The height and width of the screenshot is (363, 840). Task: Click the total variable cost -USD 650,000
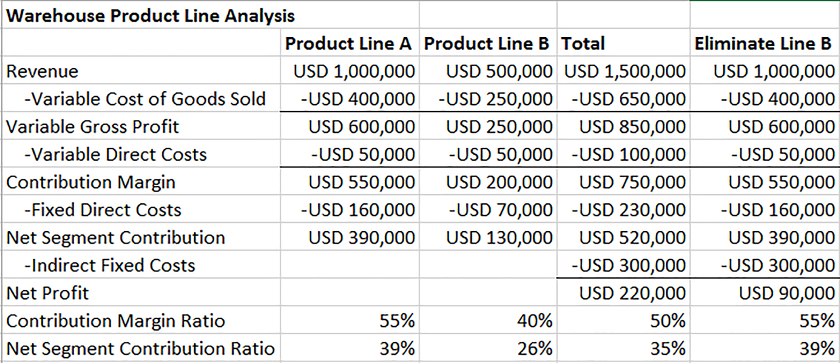tap(628, 99)
